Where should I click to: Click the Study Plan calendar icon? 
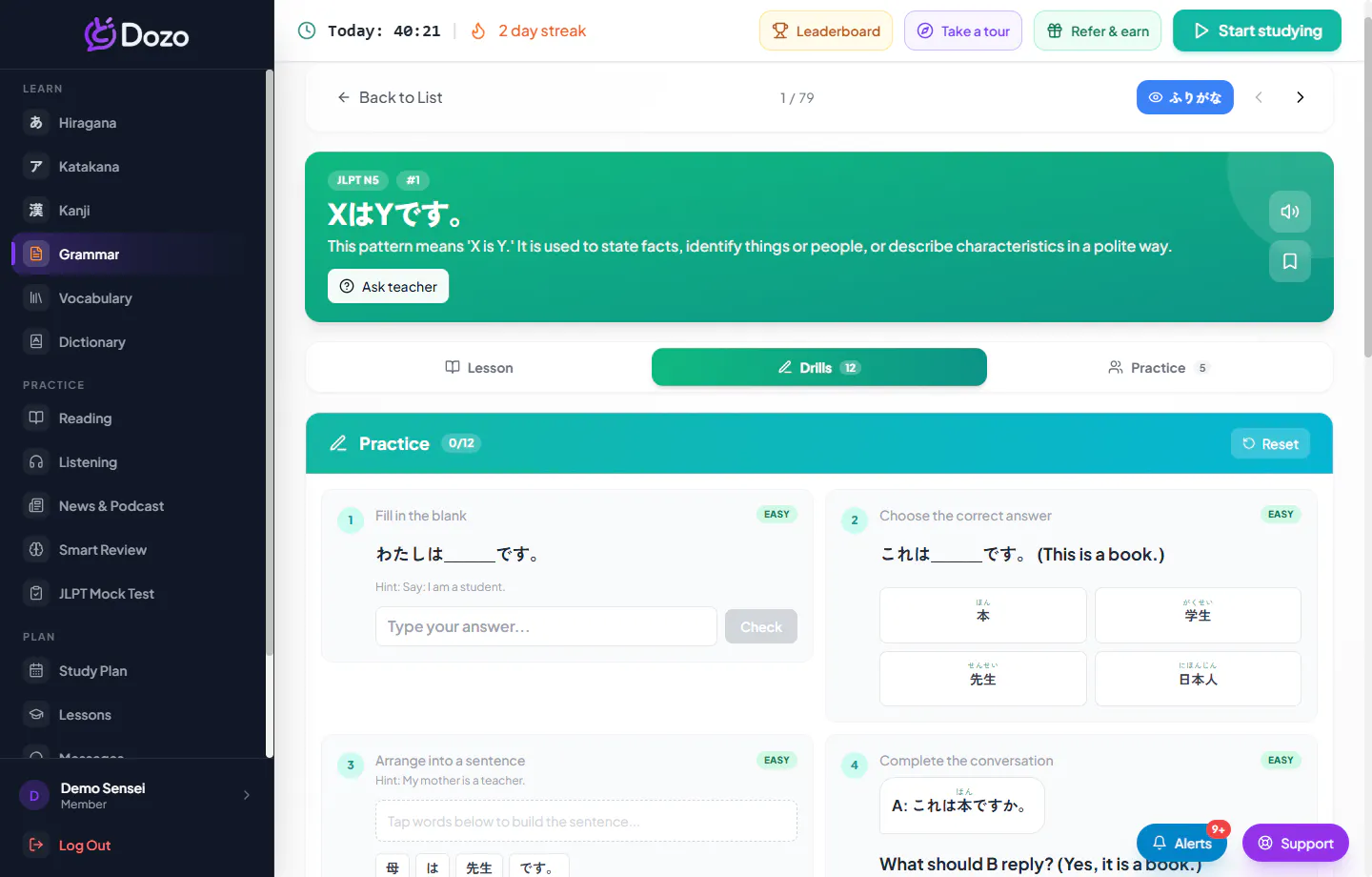(36, 670)
